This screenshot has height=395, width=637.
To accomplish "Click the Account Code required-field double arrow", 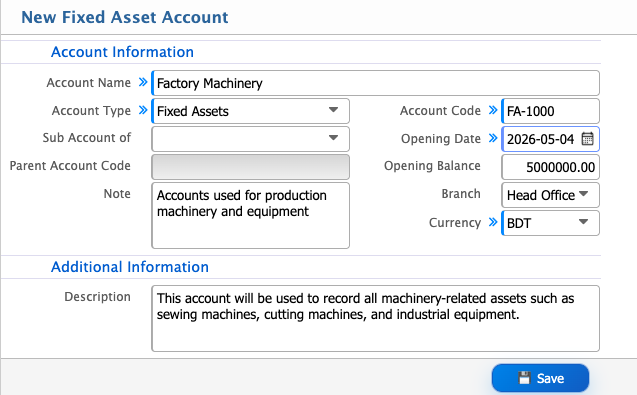I will (493, 110).
